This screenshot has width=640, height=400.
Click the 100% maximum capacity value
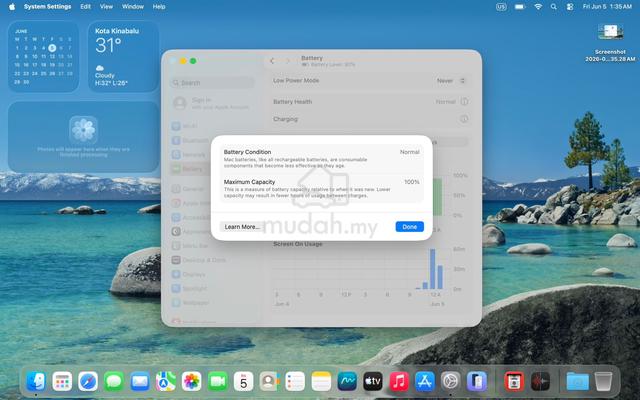click(411, 182)
